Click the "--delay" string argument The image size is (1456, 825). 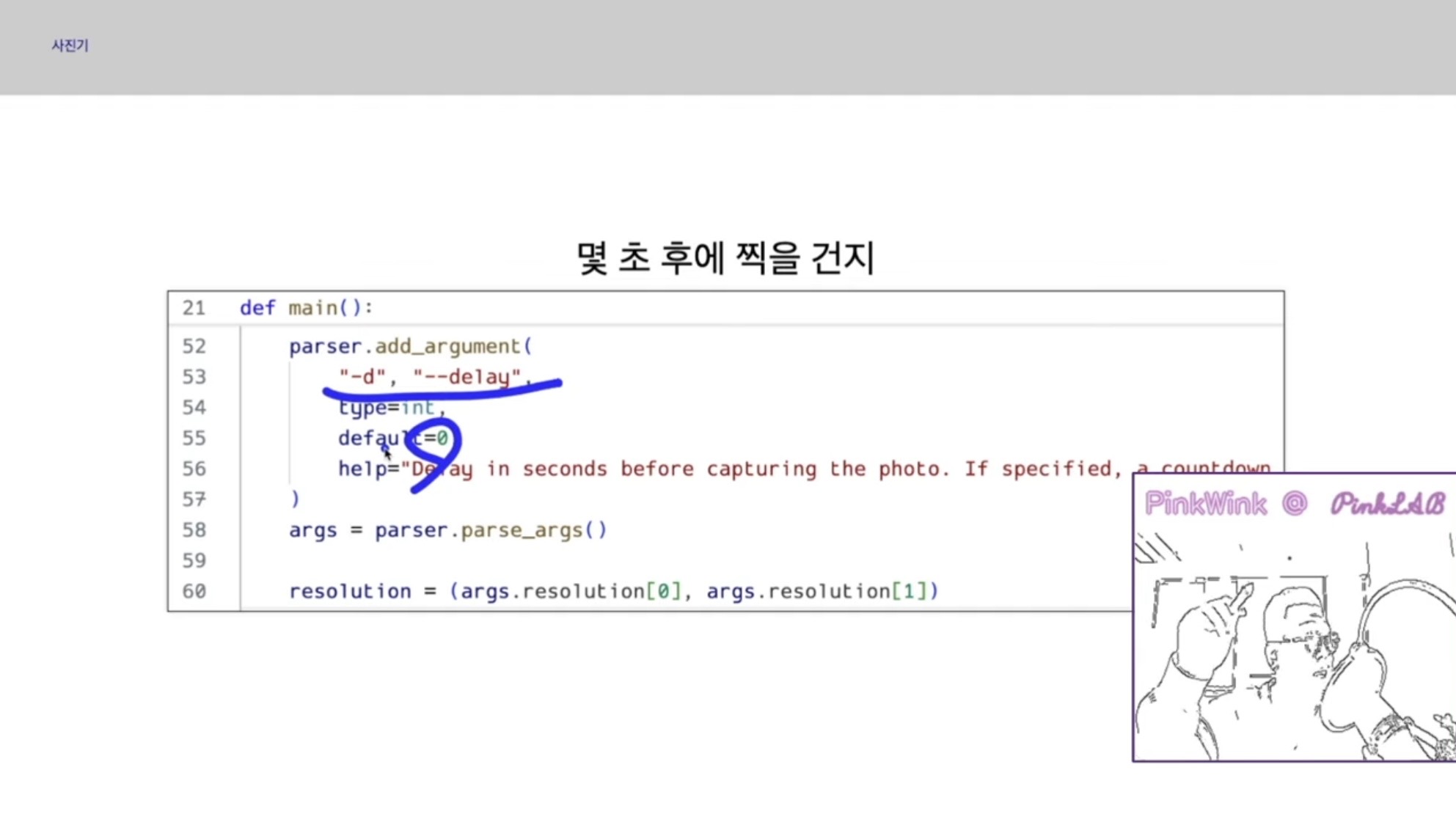point(467,377)
